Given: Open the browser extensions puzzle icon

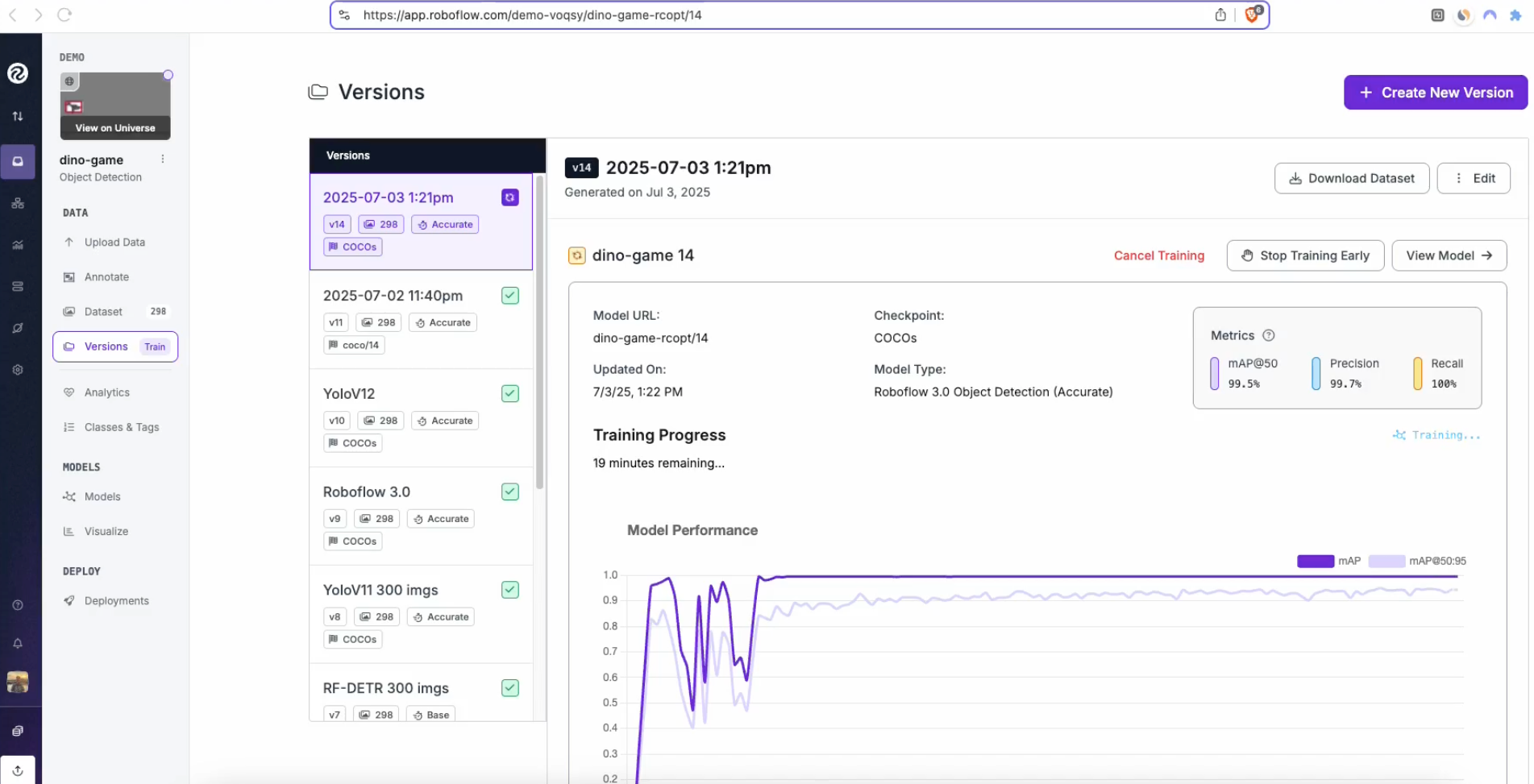Looking at the screenshot, I should tap(1515, 15).
